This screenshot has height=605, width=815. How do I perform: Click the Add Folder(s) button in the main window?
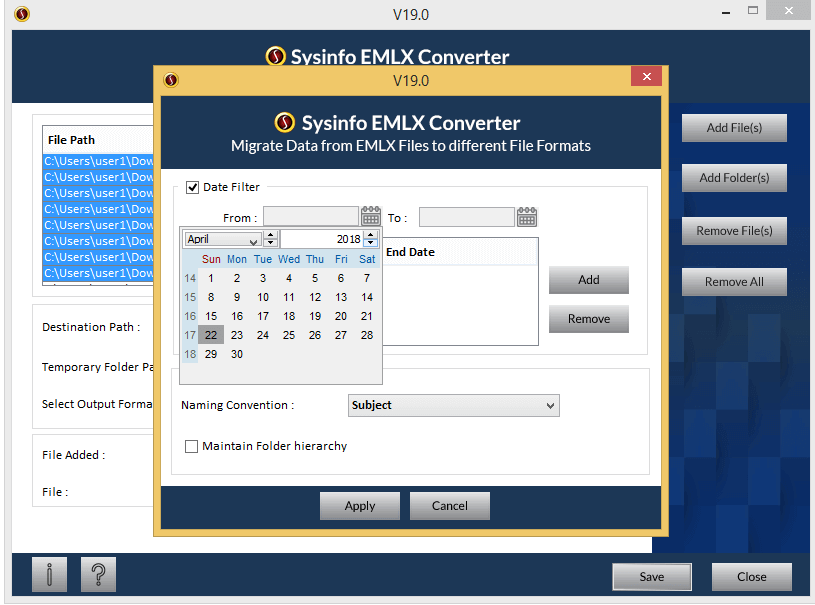(734, 178)
